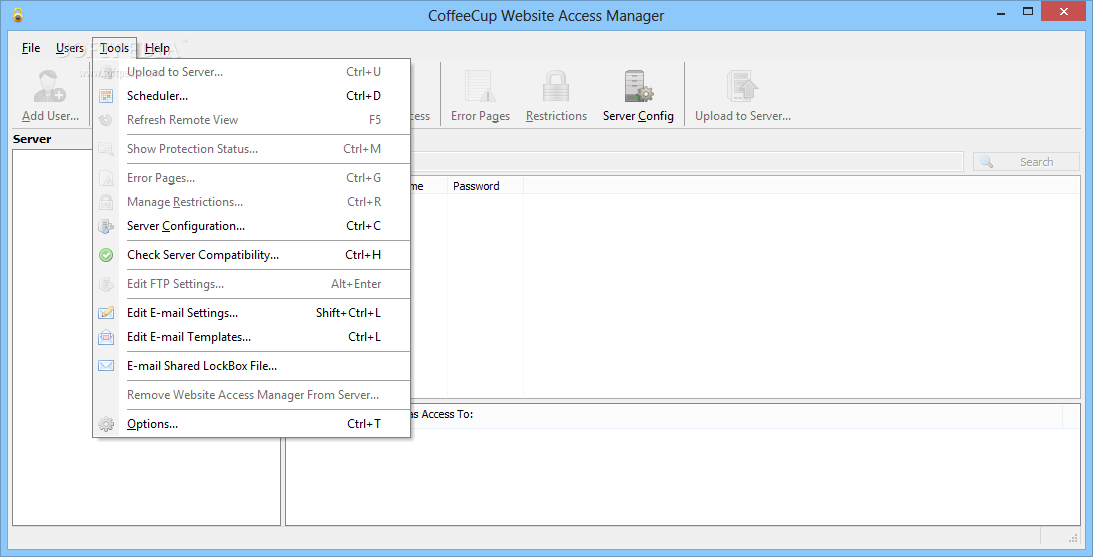Click the Server Configuration menu icon
Screen dimensions: 1093x557
click(x=106, y=226)
